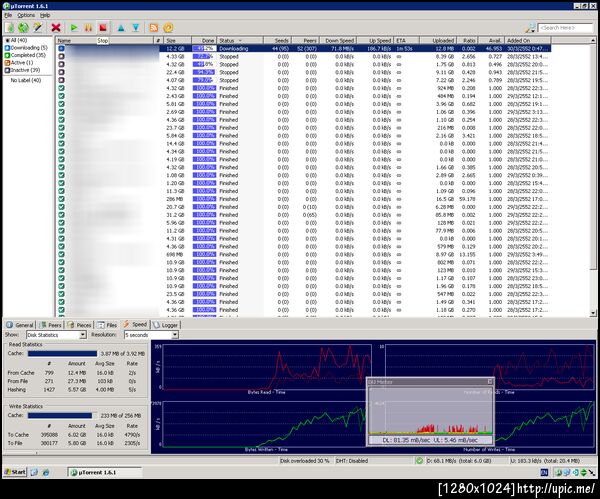600x499 pixels.
Task: Click the Move Down Queue arrow icon
Action: click(135, 28)
